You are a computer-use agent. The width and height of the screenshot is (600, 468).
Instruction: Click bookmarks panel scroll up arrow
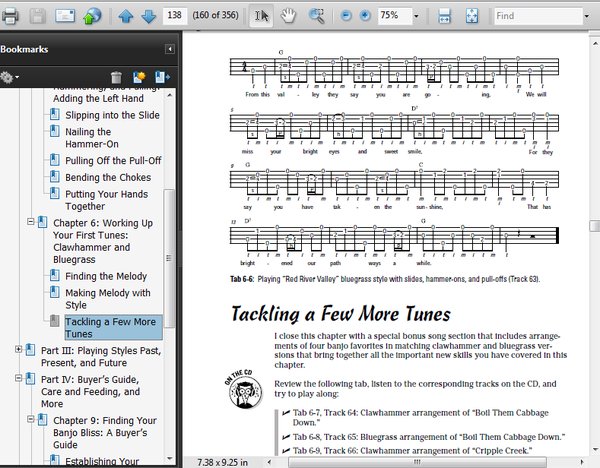coord(170,95)
